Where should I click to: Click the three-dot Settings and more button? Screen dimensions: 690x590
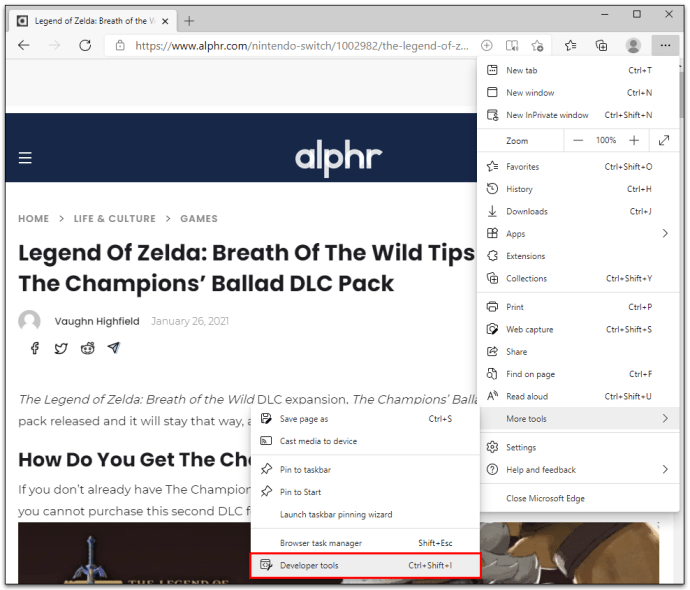click(665, 45)
